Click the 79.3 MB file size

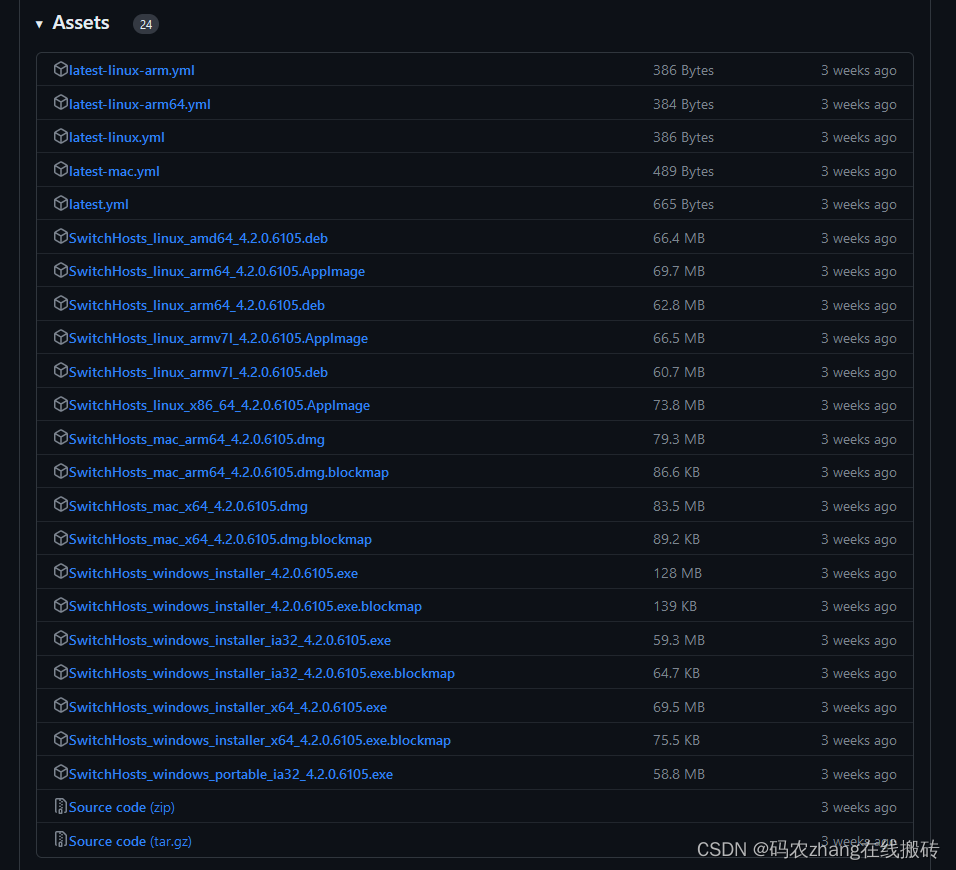[679, 440]
